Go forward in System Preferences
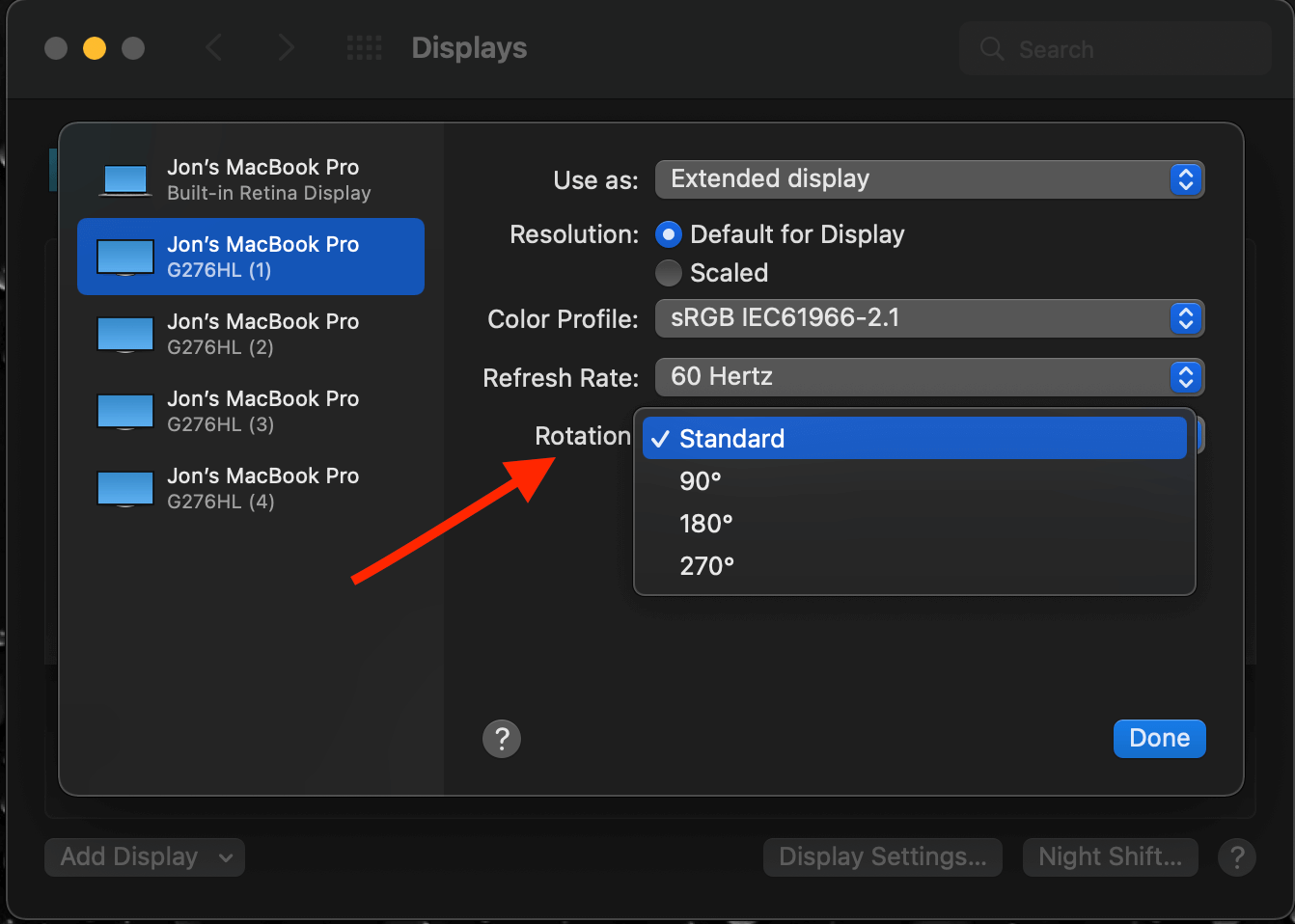The image size is (1295, 924). pyautogui.click(x=286, y=47)
